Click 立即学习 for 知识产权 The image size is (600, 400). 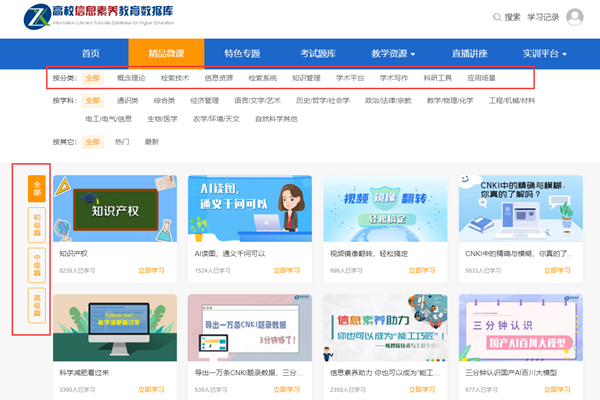pos(151,271)
